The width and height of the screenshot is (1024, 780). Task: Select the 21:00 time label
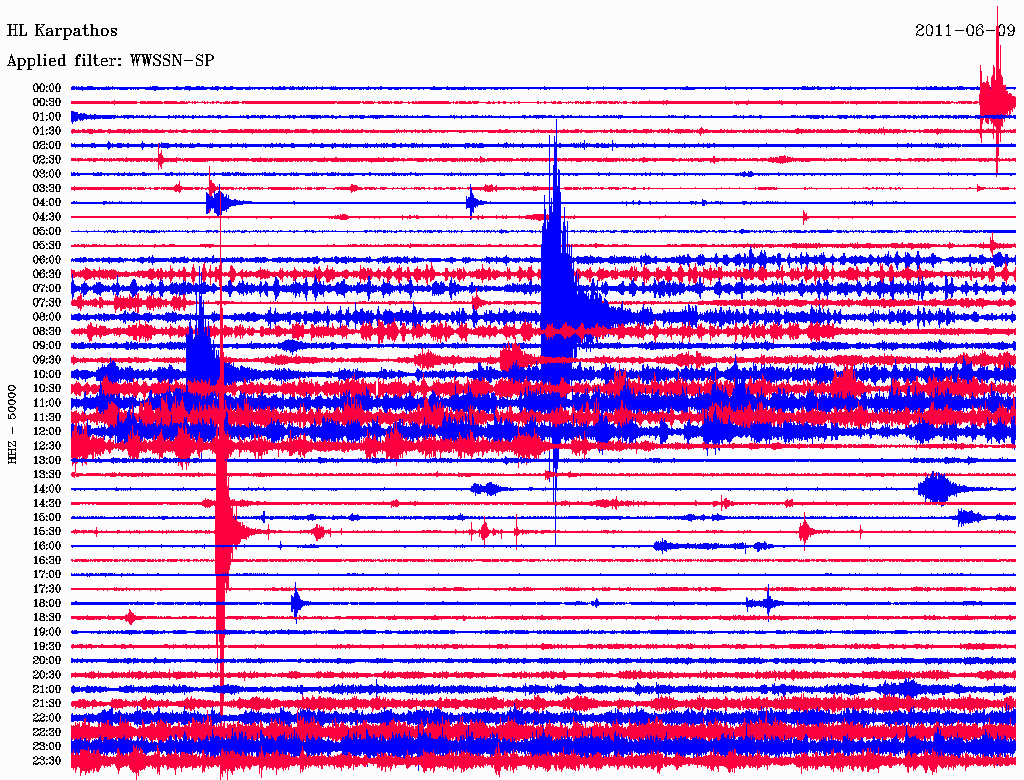tap(46, 689)
